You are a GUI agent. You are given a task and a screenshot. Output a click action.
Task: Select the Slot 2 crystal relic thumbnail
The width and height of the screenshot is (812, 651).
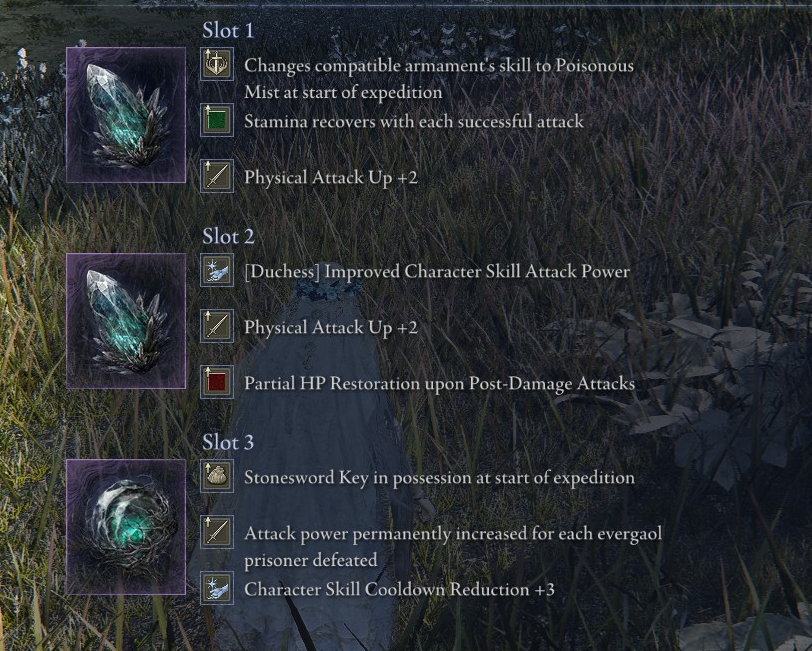point(126,321)
